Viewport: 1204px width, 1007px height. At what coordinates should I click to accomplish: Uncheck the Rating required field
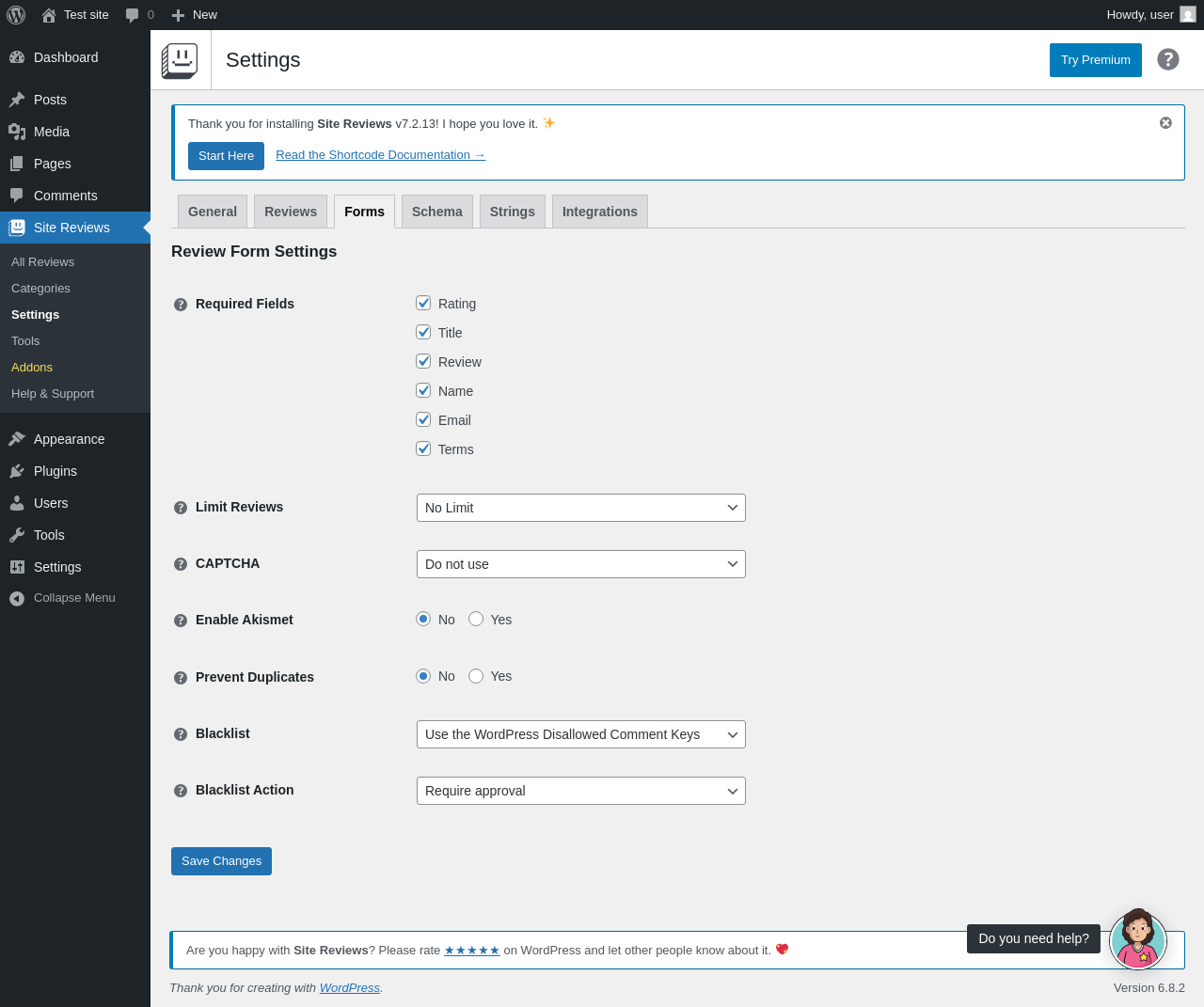423,303
